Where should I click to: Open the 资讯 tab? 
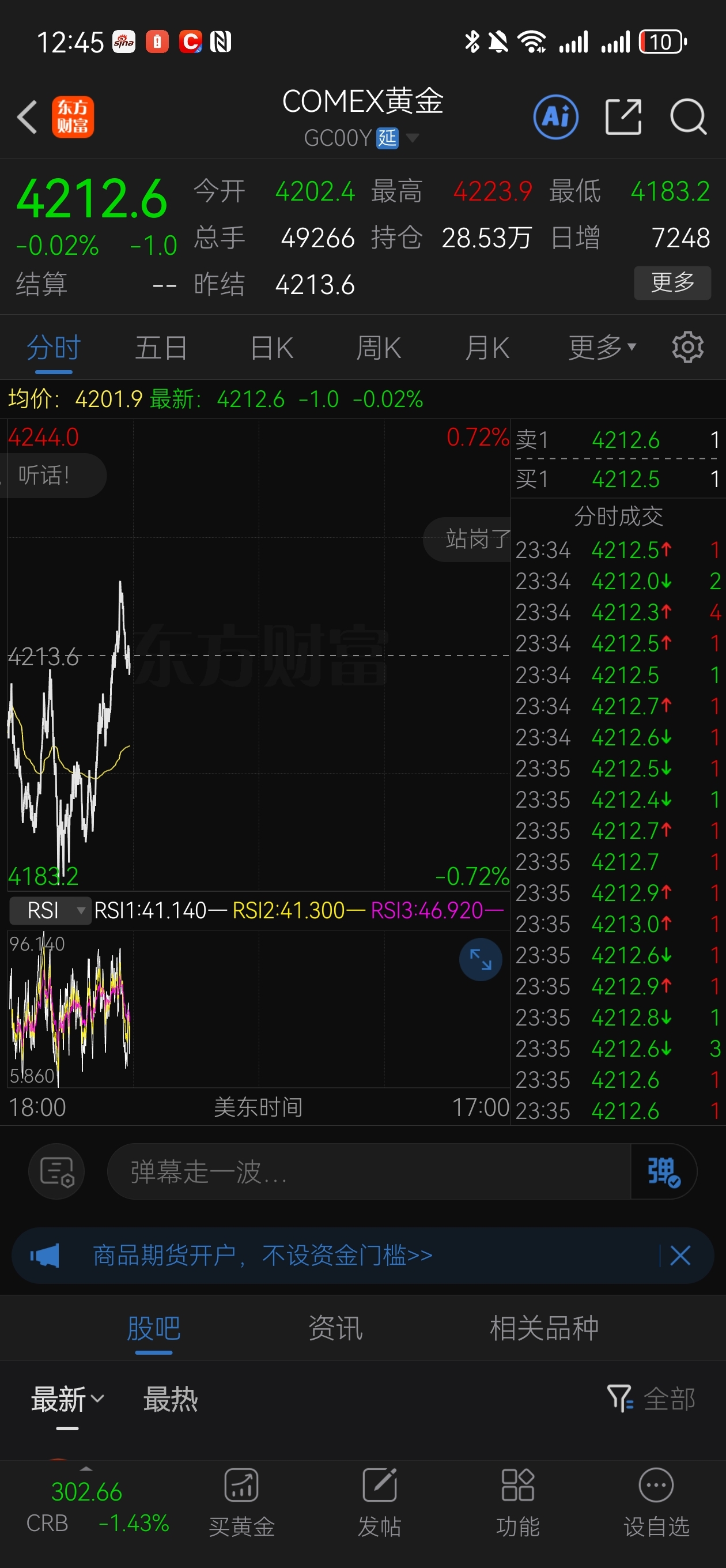click(335, 1328)
